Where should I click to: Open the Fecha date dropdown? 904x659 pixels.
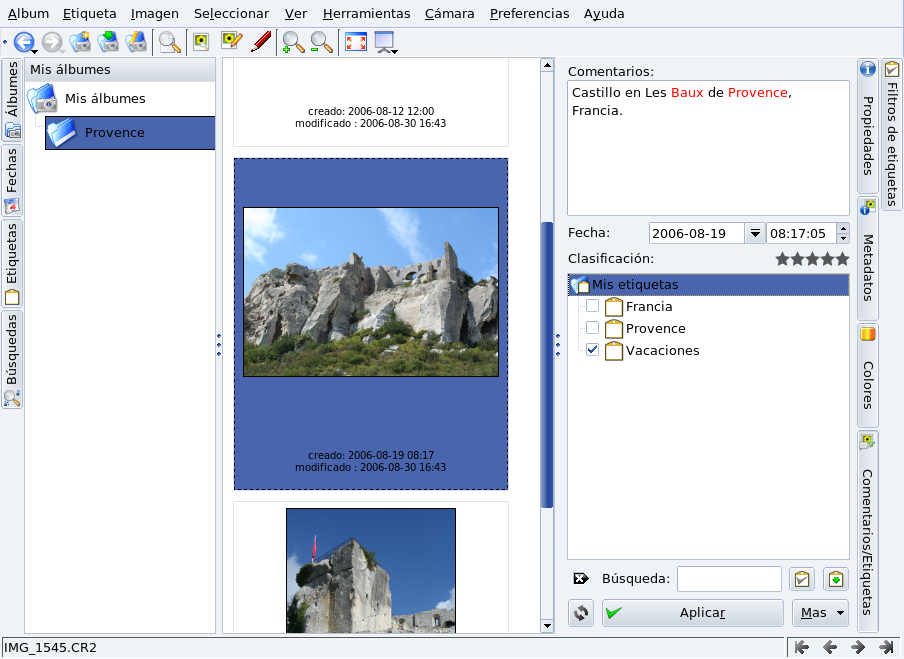coord(754,233)
